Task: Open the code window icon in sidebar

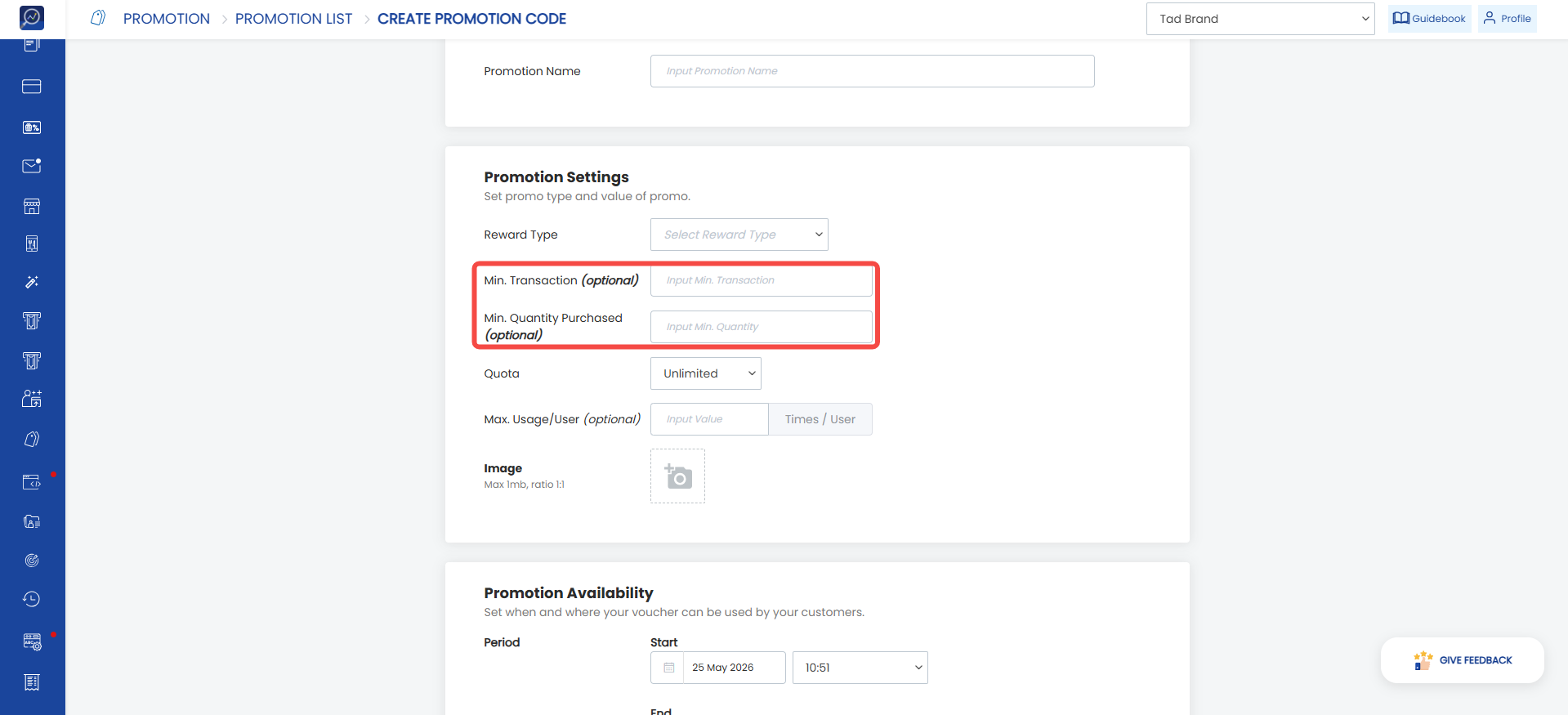Action: coord(32,482)
